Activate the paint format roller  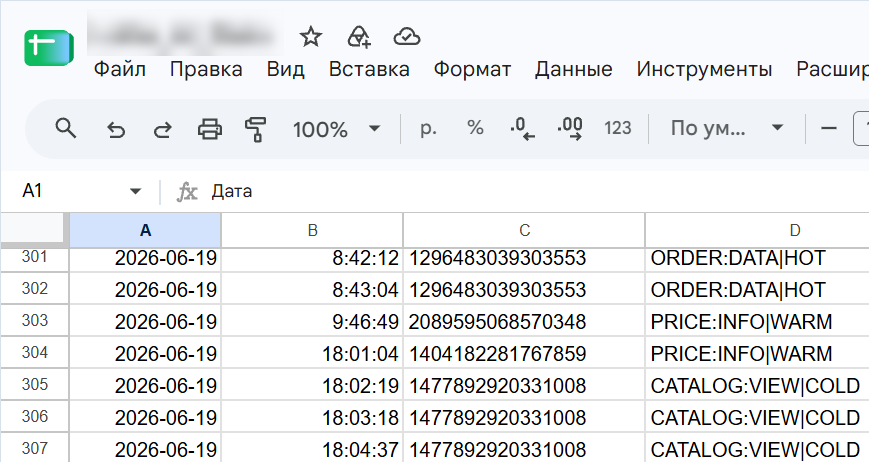(x=255, y=130)
